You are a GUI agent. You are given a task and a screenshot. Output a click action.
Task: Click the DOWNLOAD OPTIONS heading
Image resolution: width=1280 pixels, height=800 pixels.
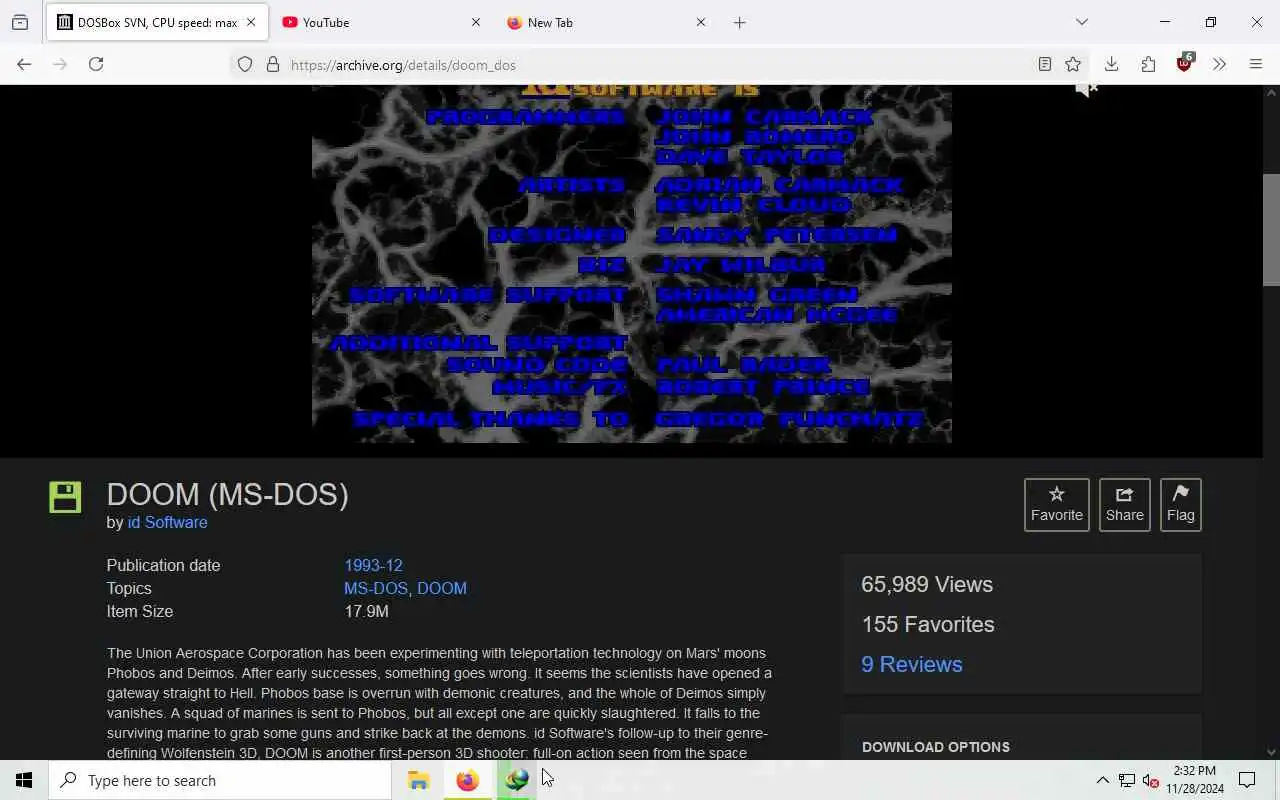point(935,747)
